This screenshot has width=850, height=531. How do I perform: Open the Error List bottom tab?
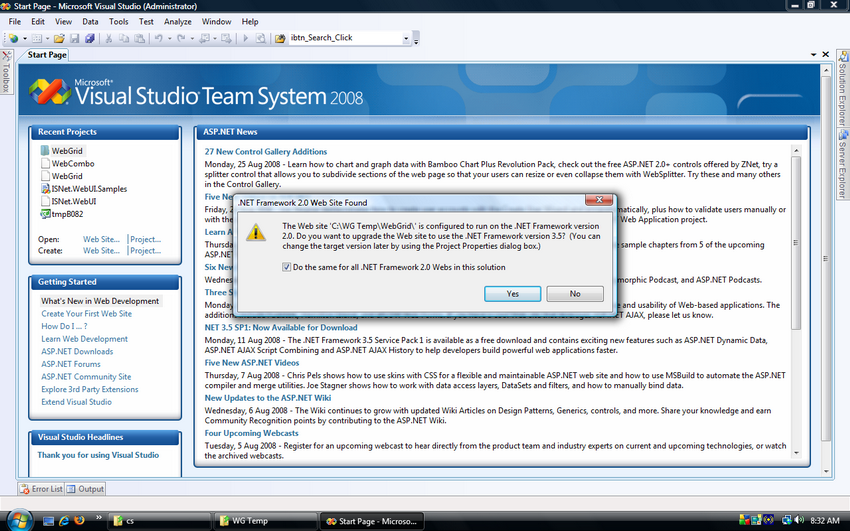[41, 489]
